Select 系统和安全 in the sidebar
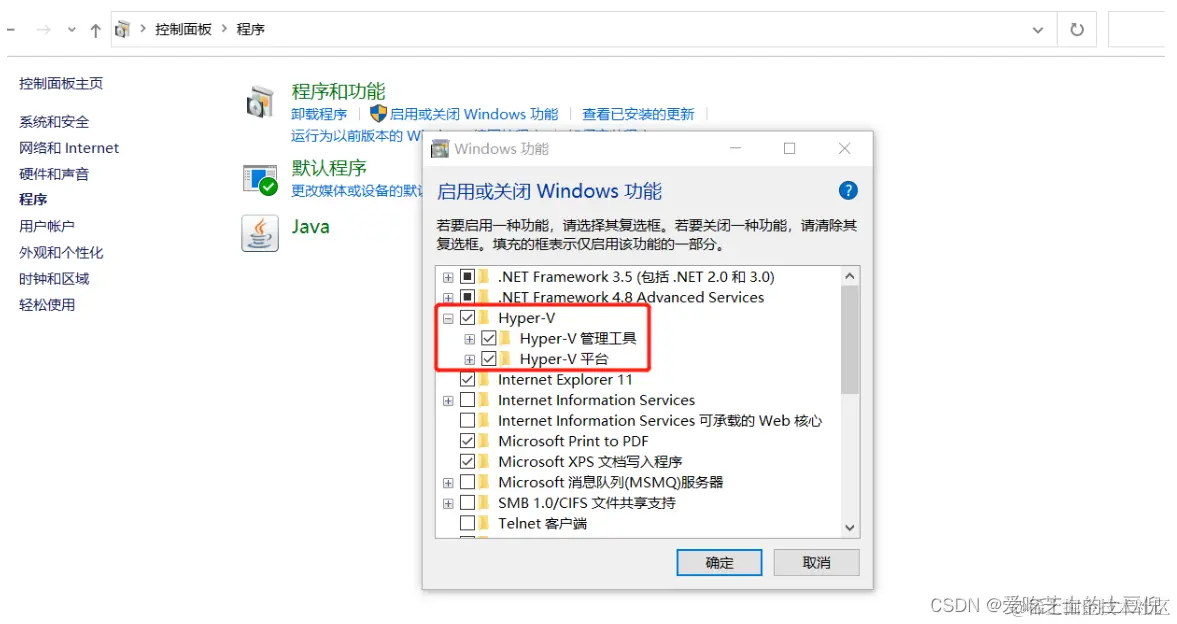 [x=54, y=122]
